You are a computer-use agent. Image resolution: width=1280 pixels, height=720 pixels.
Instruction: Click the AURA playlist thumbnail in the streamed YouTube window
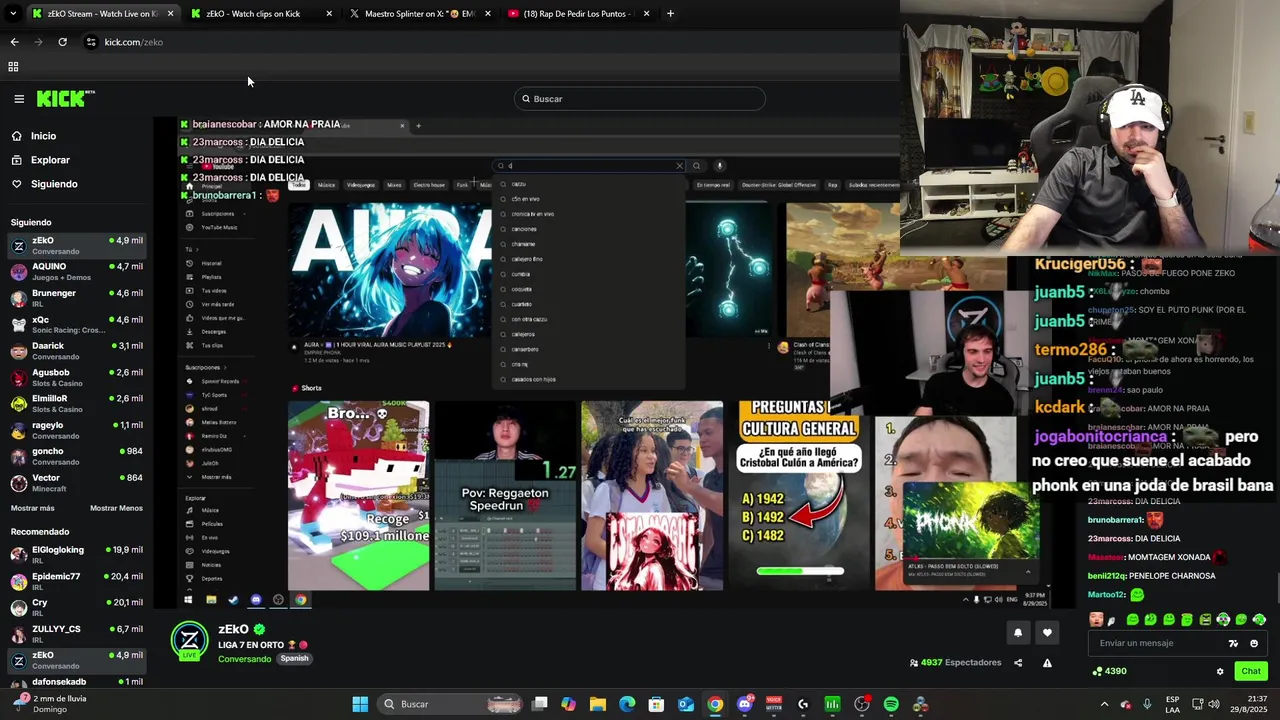coord(389,270)
